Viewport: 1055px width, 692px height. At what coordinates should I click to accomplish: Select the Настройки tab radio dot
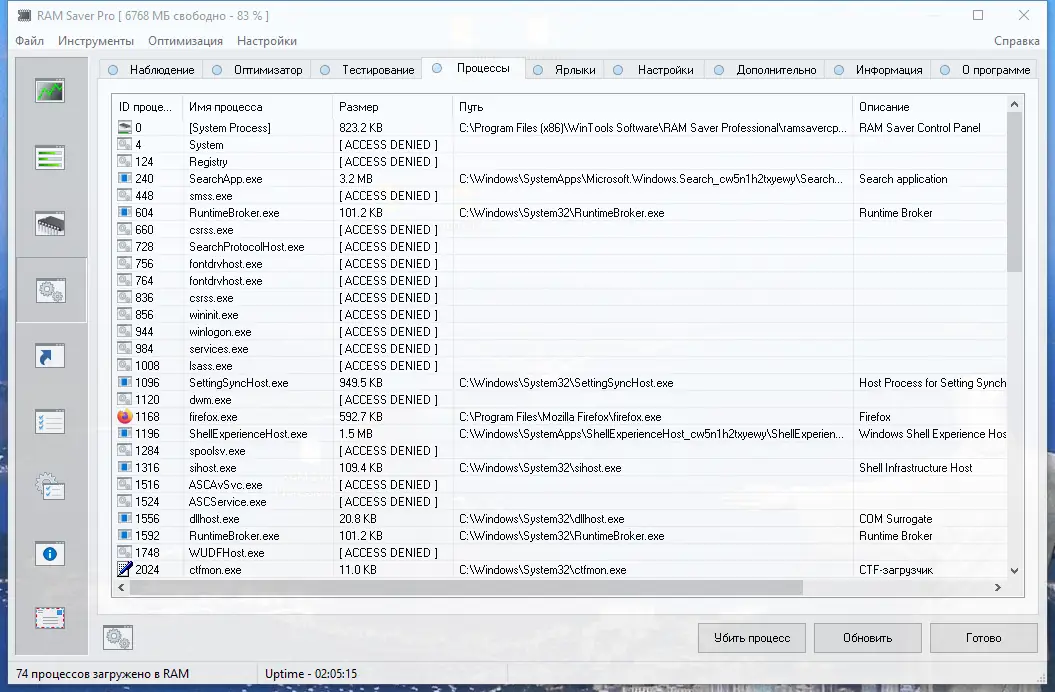click(x=618, y=70)
